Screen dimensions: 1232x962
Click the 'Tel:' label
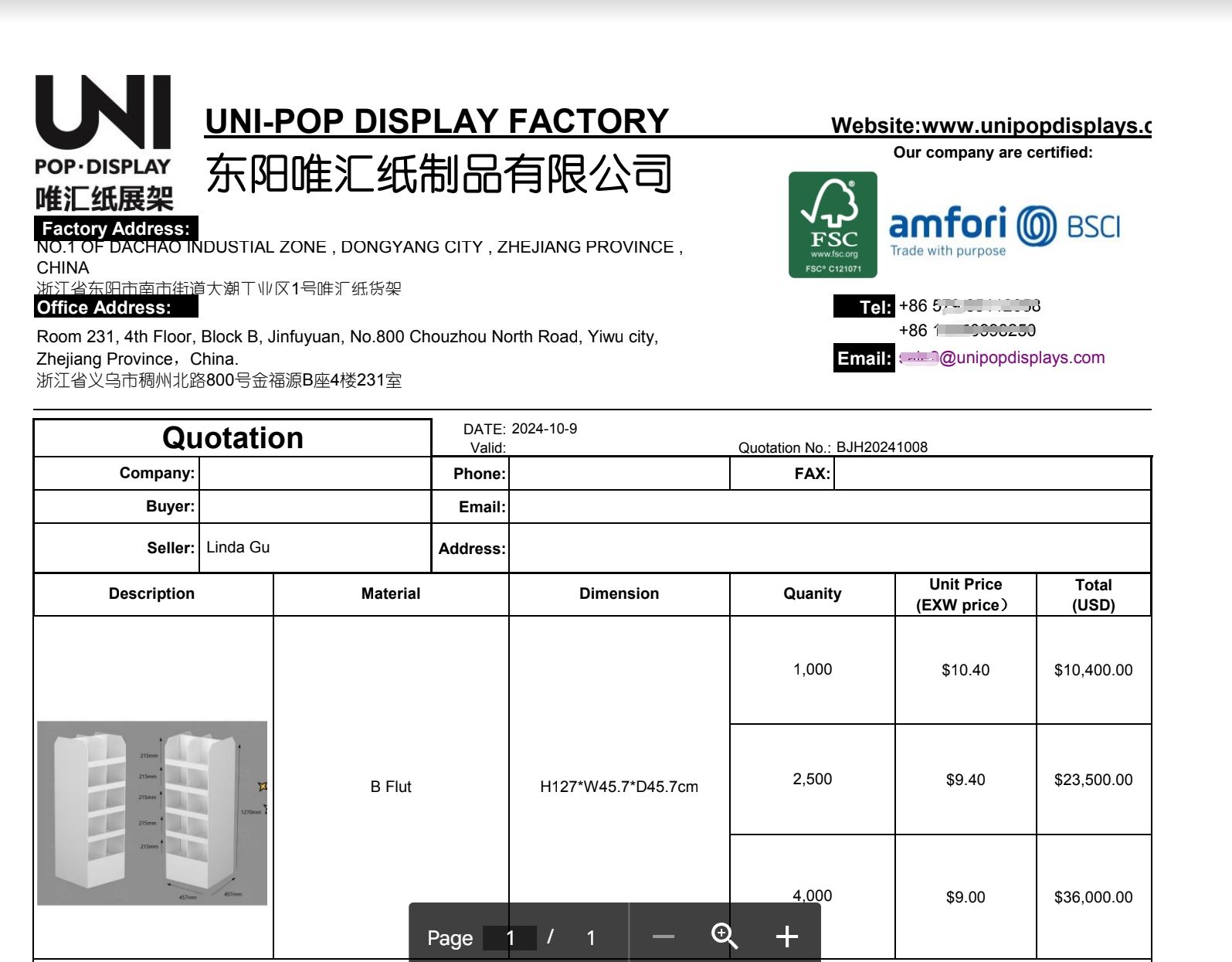(x=864, y=307)
